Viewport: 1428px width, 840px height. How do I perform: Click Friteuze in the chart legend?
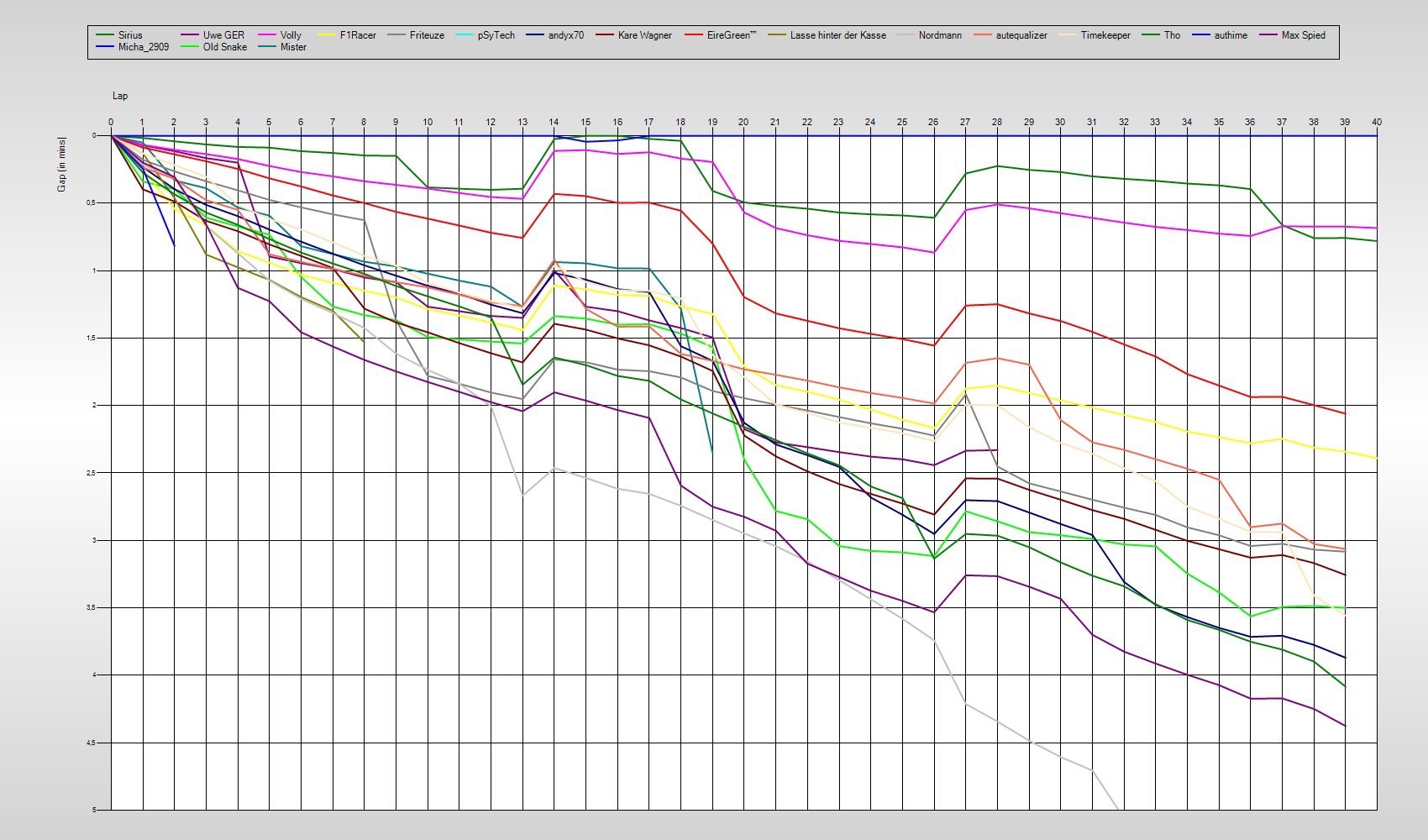427,35
